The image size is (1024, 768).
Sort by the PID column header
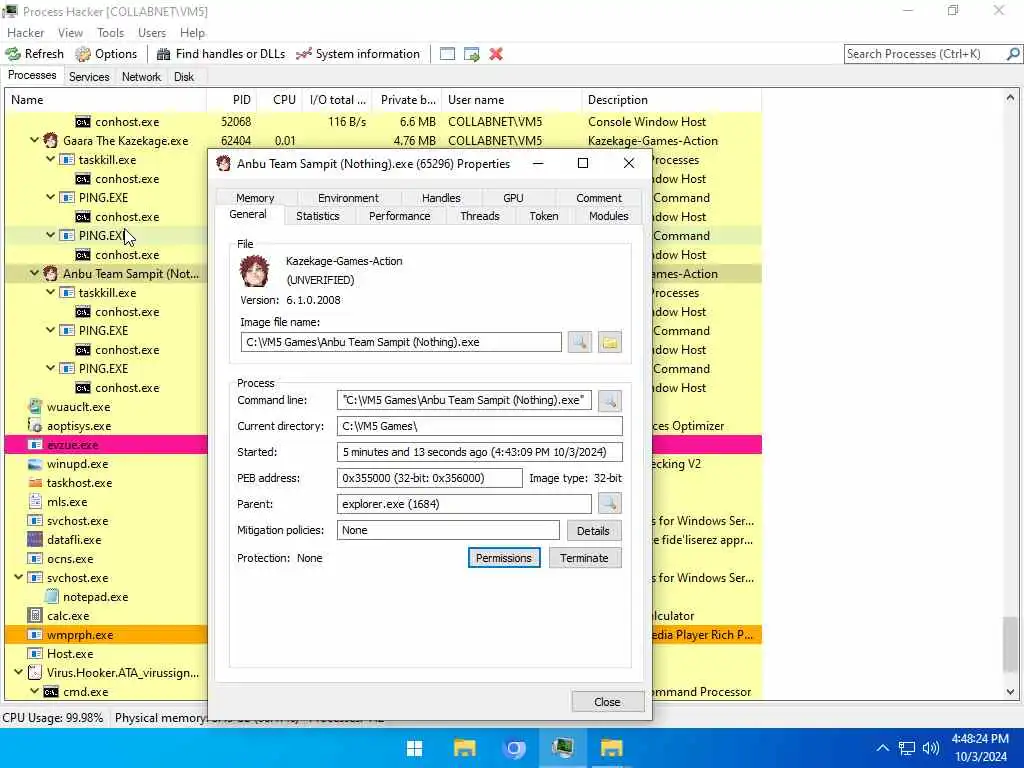[232, 100]
